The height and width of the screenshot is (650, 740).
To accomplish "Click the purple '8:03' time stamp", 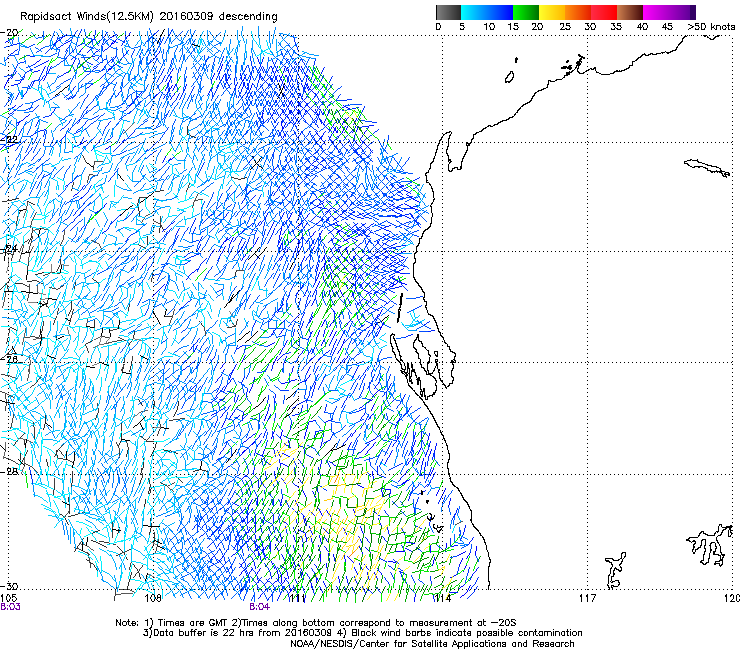I will (10, 607).
